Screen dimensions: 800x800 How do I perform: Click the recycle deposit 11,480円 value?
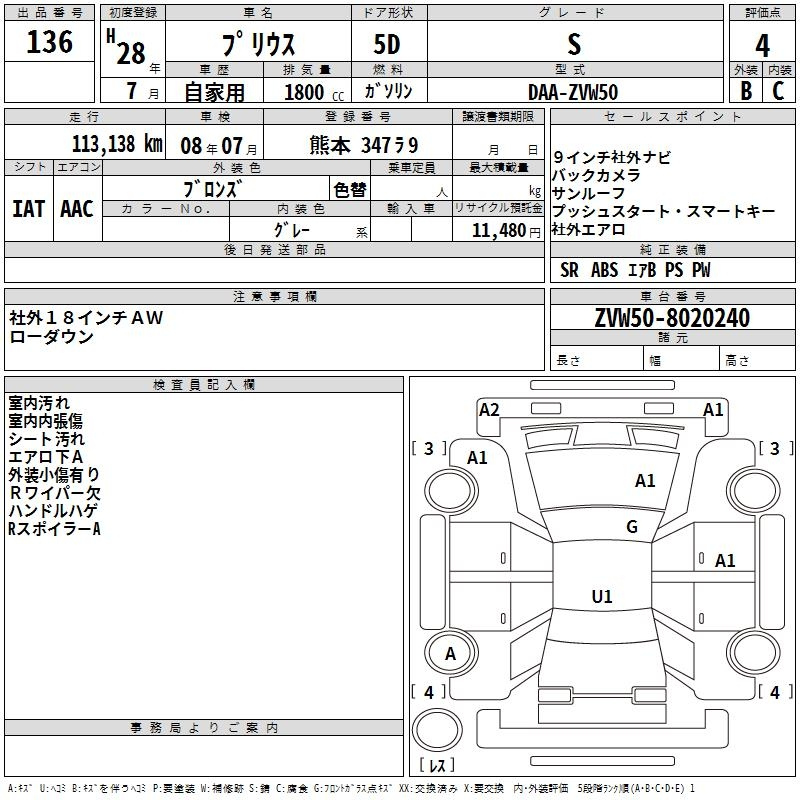click(498, 230)
